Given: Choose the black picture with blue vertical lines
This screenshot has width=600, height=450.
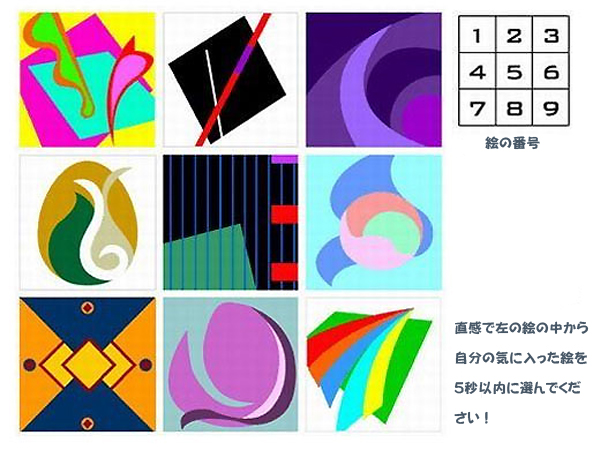Looking at the screenshot, I should [x=231, y=223].
